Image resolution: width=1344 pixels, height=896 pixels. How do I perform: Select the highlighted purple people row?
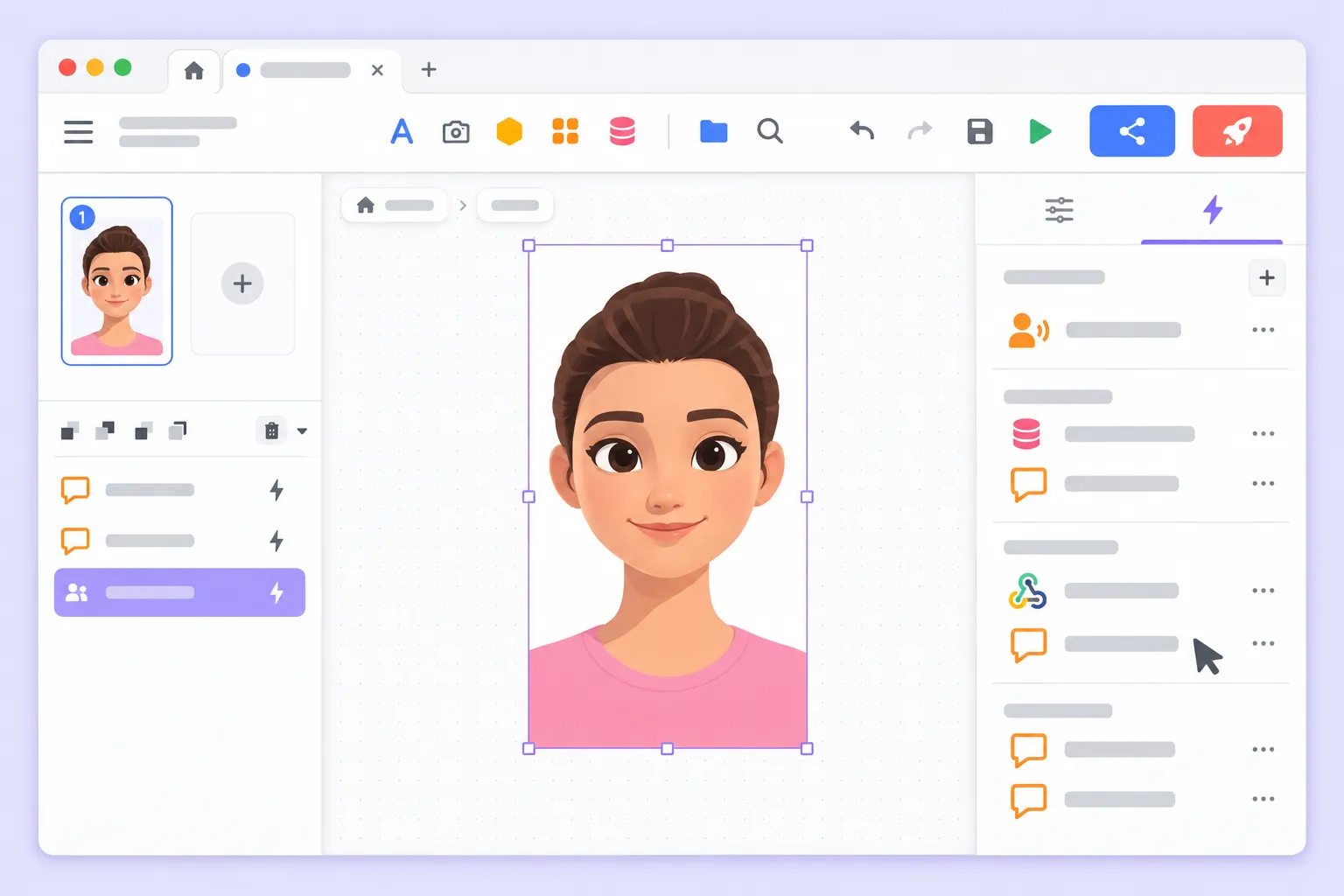(179, 592)
